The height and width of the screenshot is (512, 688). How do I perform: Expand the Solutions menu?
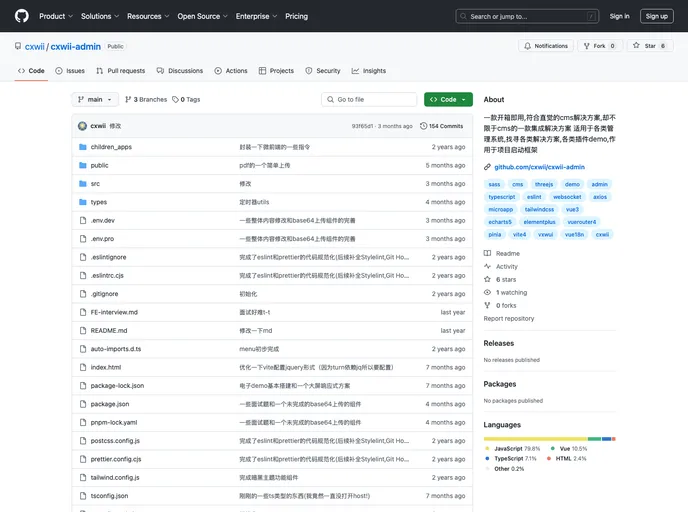pos(100,16)
